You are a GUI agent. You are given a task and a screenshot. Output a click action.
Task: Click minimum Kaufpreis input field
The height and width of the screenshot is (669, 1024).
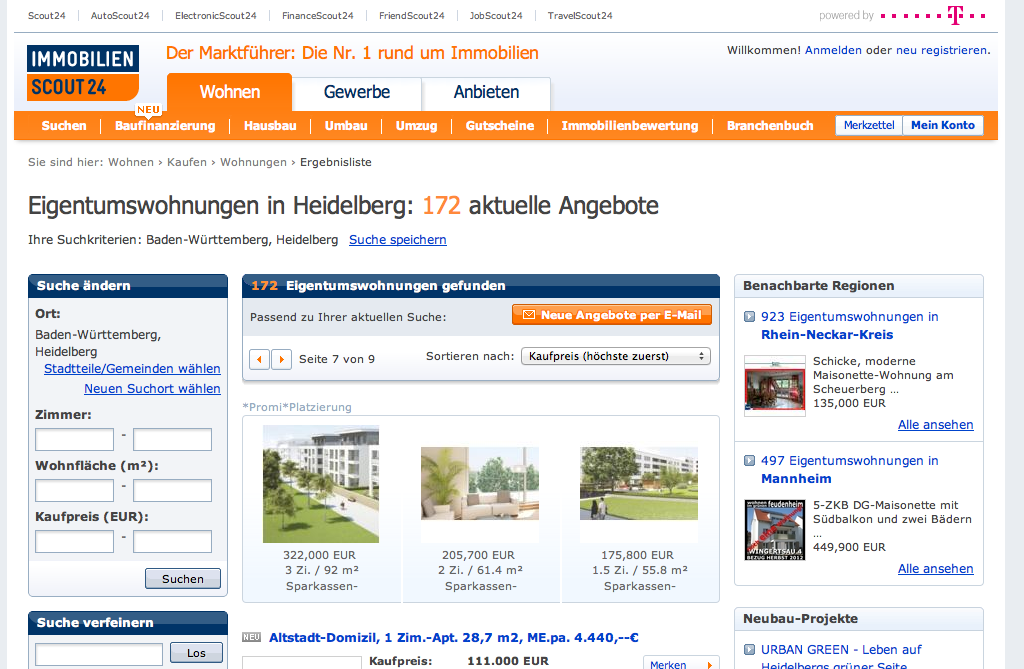pos(74,542)
